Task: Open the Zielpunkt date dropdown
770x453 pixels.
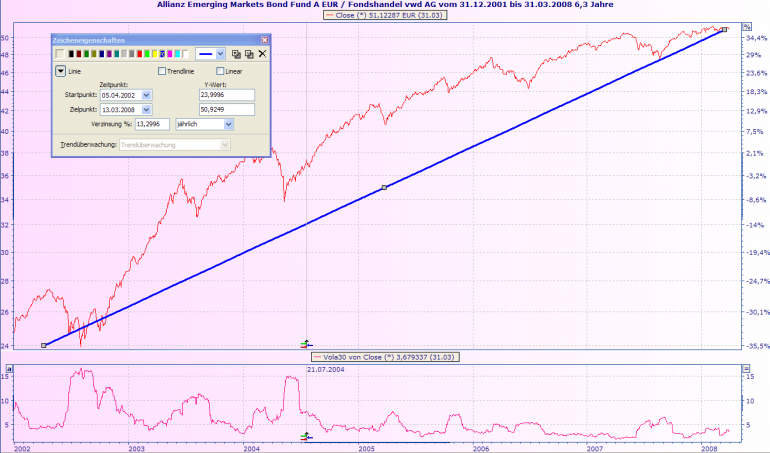Action: 146,109
